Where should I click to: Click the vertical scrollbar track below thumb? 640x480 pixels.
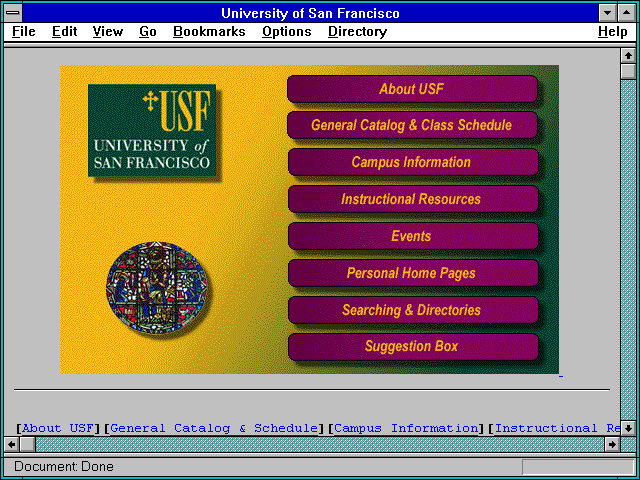628,250
